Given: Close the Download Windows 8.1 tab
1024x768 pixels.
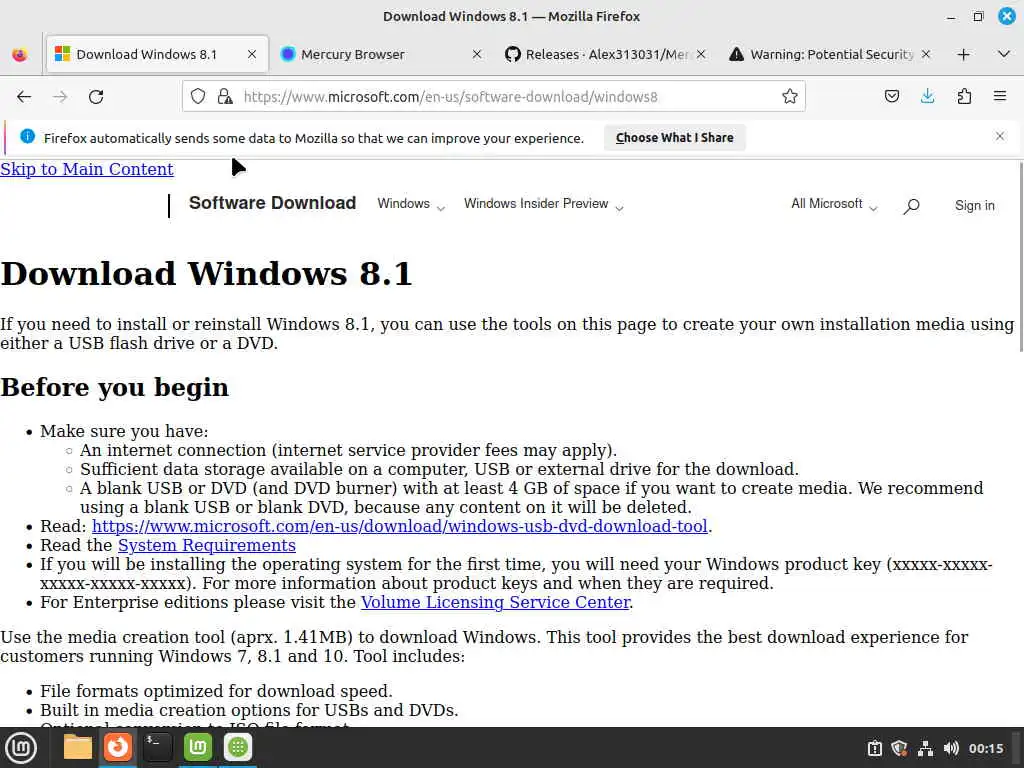Looking at the screenshot, I should pos(252,55).
